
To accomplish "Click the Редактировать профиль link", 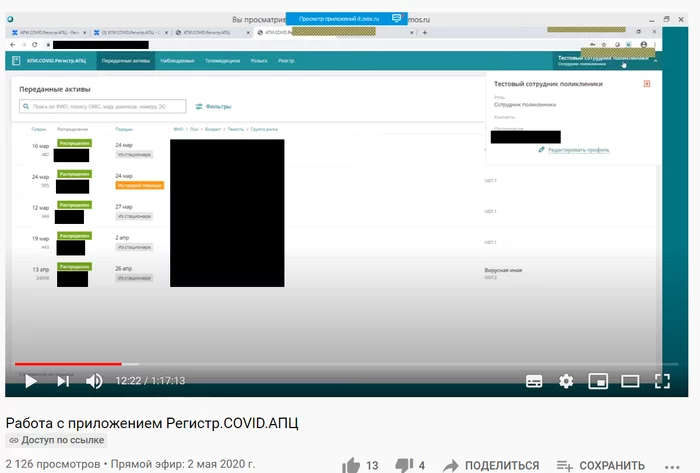I will click(x=579, y=150).
